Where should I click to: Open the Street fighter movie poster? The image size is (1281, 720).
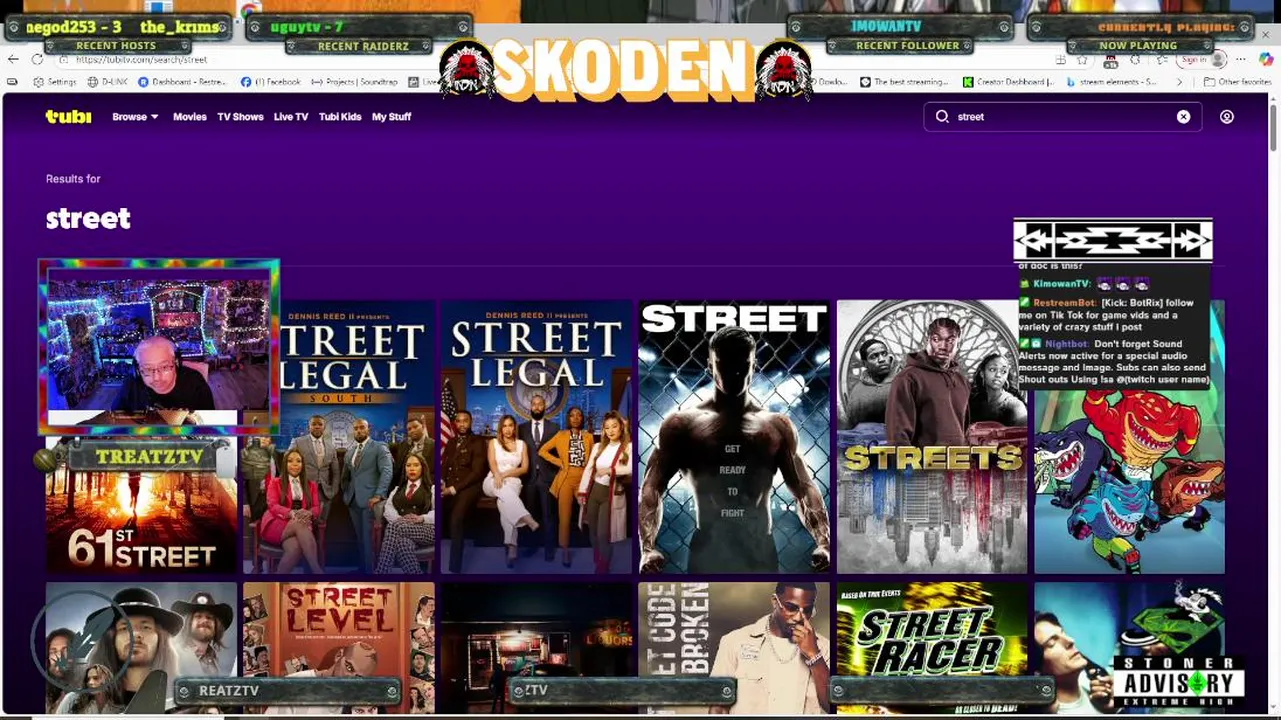pyautogui.click(x=734, y=437)
